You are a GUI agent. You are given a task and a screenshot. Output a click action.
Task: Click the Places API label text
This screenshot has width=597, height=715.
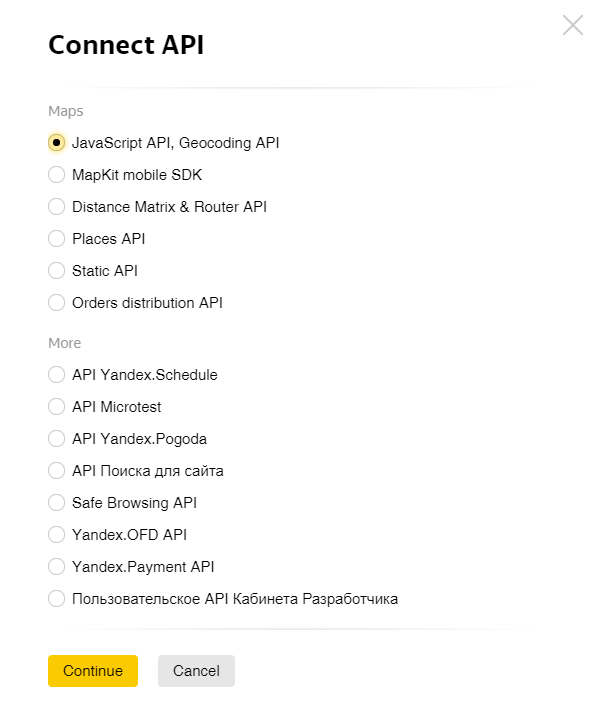tap(109, 238)
